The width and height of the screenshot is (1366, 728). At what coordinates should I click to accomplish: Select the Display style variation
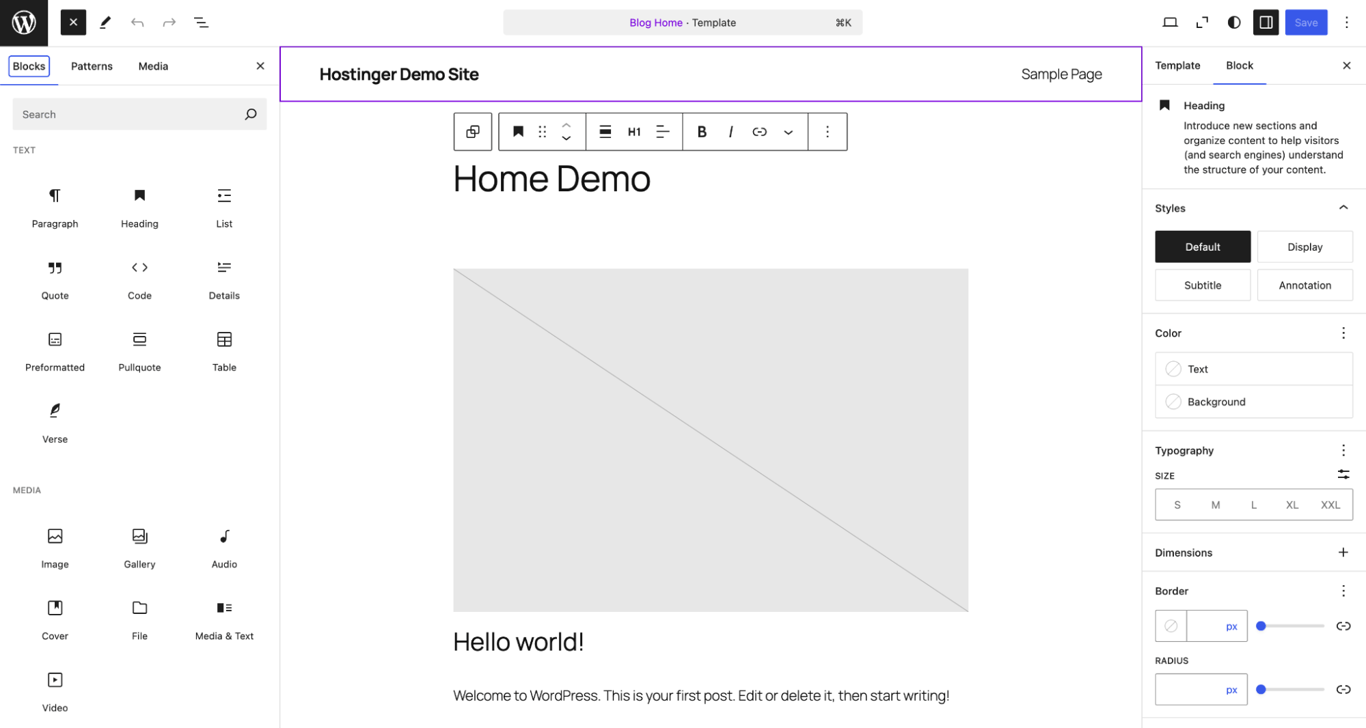1304,246
